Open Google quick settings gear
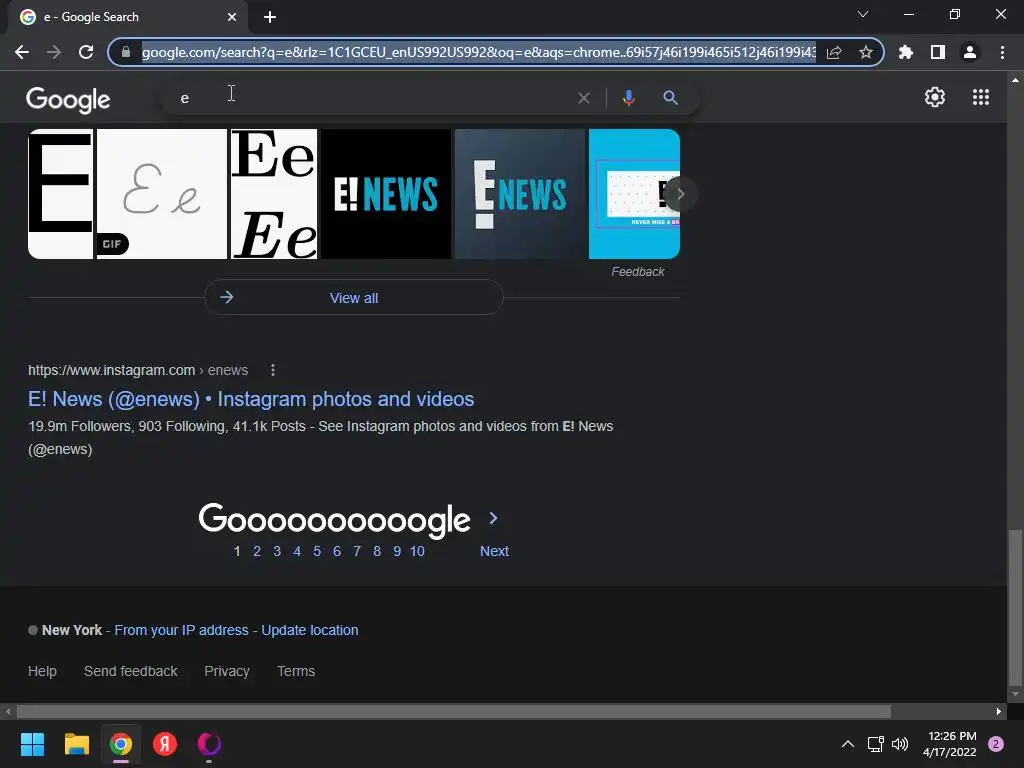Image resolution: width=1024 pixels, height=768 pixels. point(935,97)
